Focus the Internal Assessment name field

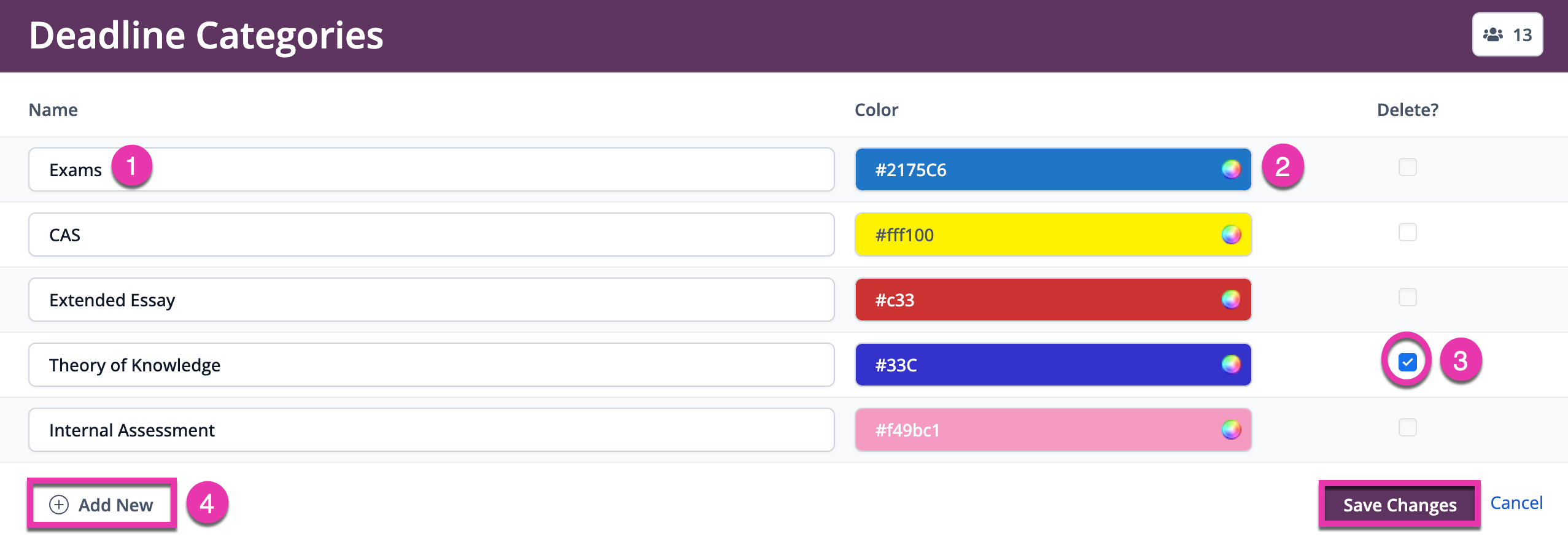point(431,430)
